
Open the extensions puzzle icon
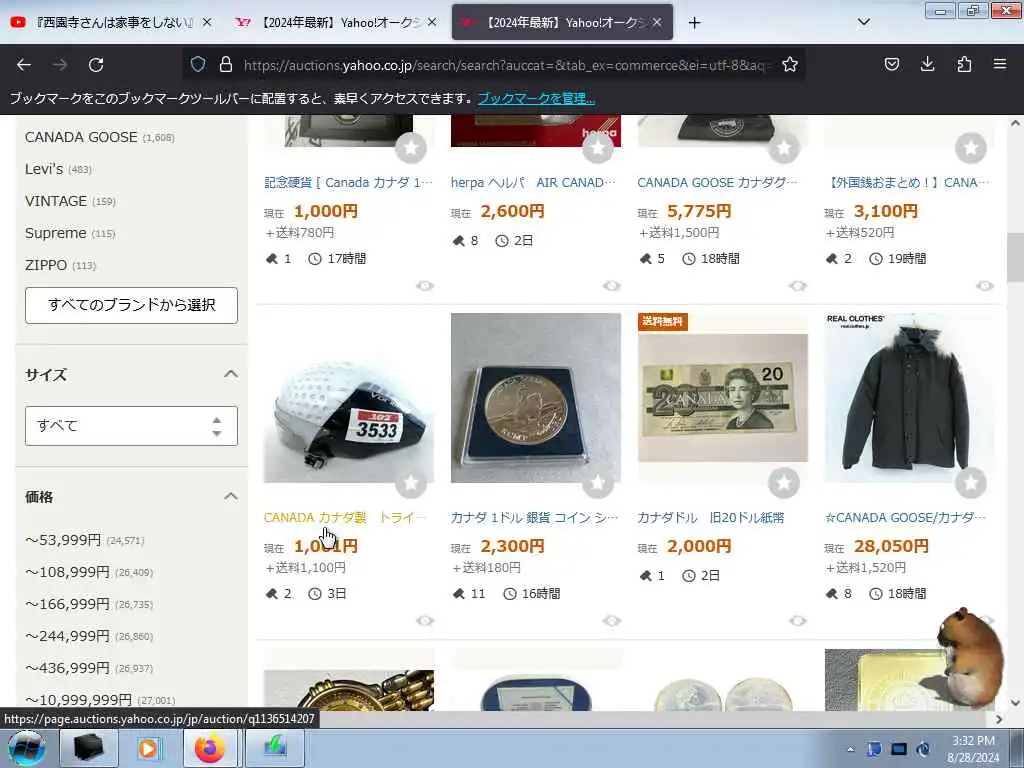click(x=964, y=64)
